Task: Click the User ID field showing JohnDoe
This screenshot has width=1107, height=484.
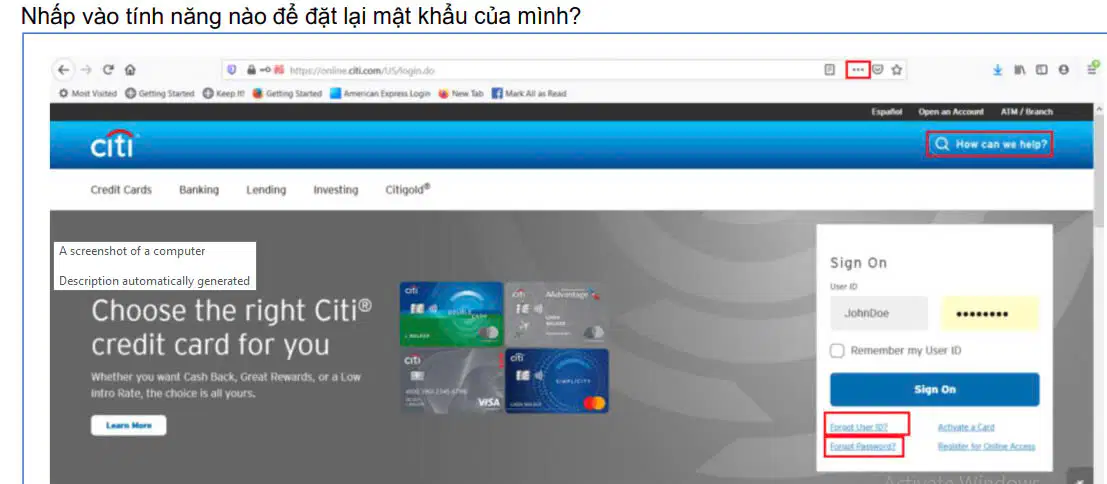Action: point(879,314)
